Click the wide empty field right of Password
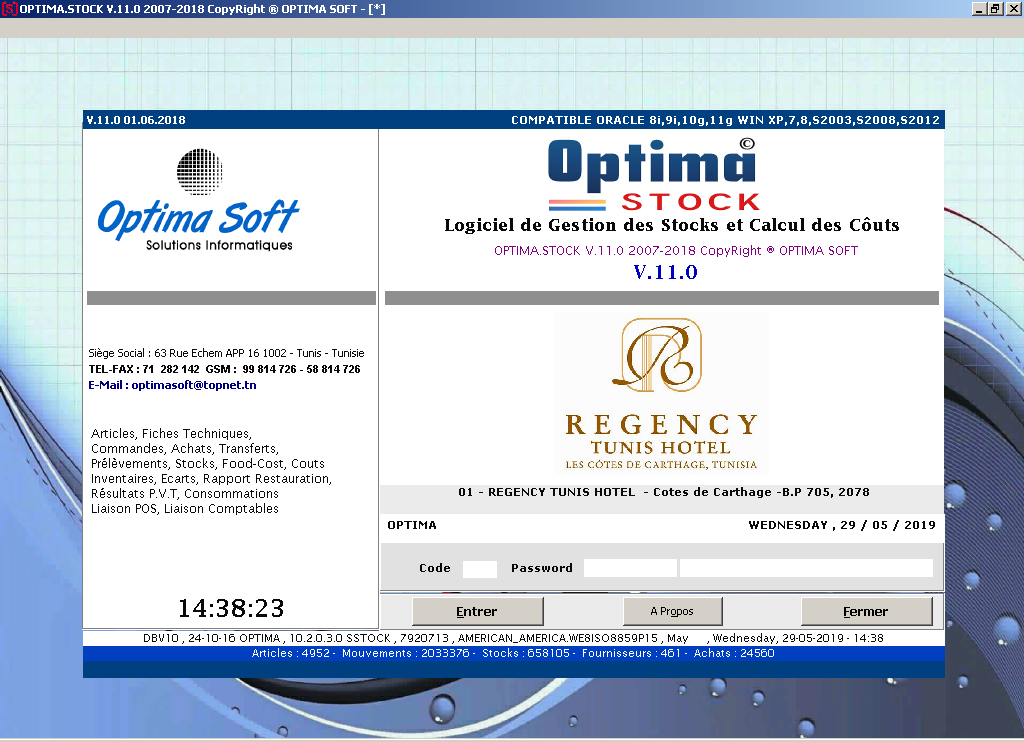The width and height of the screenshot is (1024, 742). tap(807, 568)
